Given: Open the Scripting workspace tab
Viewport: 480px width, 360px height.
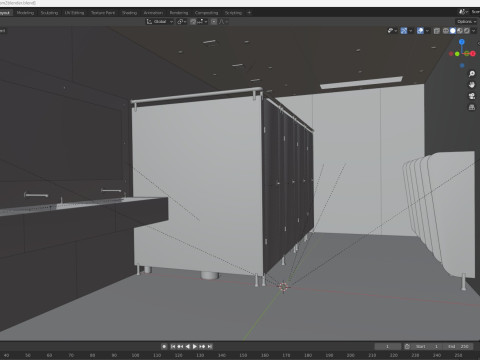Looking at the screenshot, I should click(233, 13).
